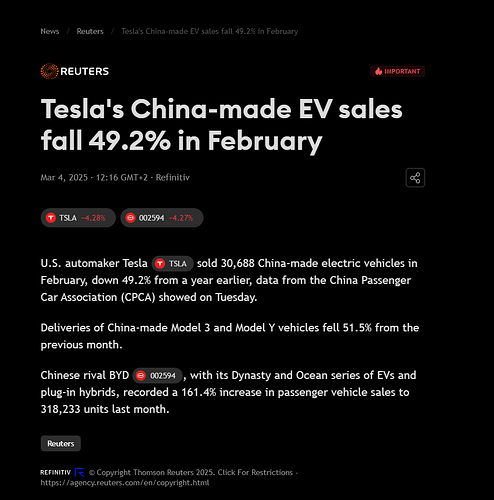Click the share icon button
Image resolution: width=494 pixels, height=500 pixels.
415,178
